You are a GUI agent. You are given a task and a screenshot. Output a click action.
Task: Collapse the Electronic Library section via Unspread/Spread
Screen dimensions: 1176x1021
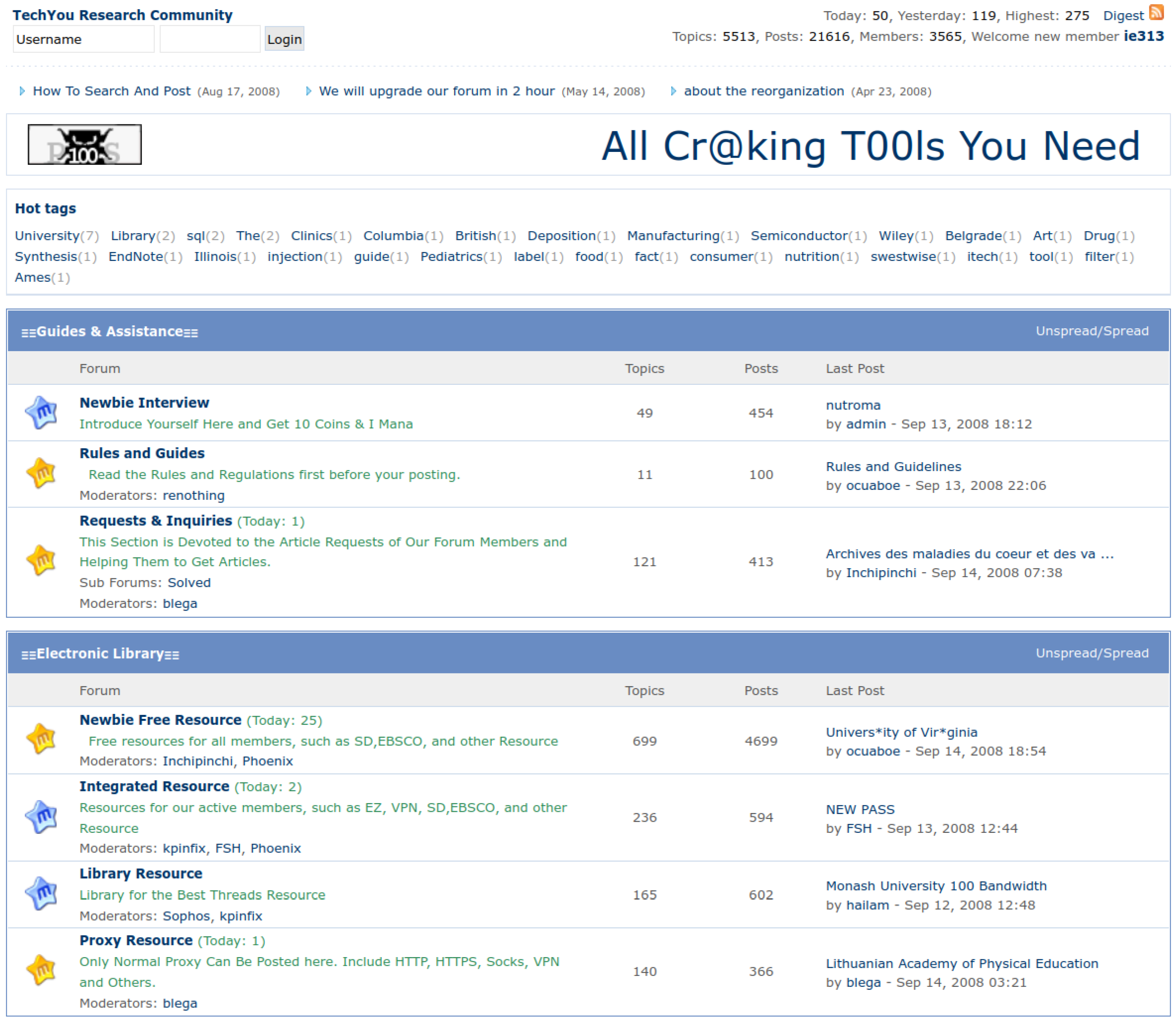click(1092, 653)
